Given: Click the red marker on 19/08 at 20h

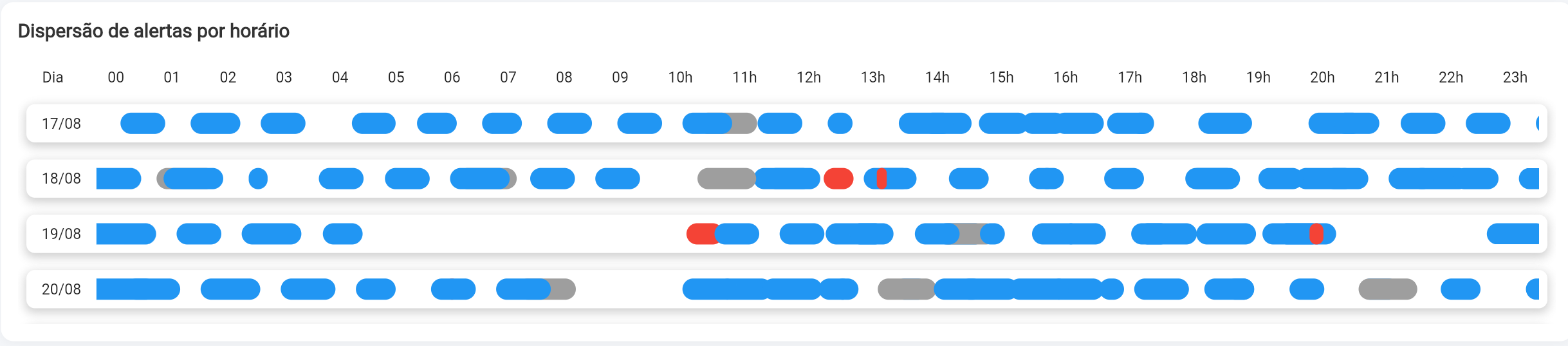Looking at the screenshot, I should pos(1316,234).
